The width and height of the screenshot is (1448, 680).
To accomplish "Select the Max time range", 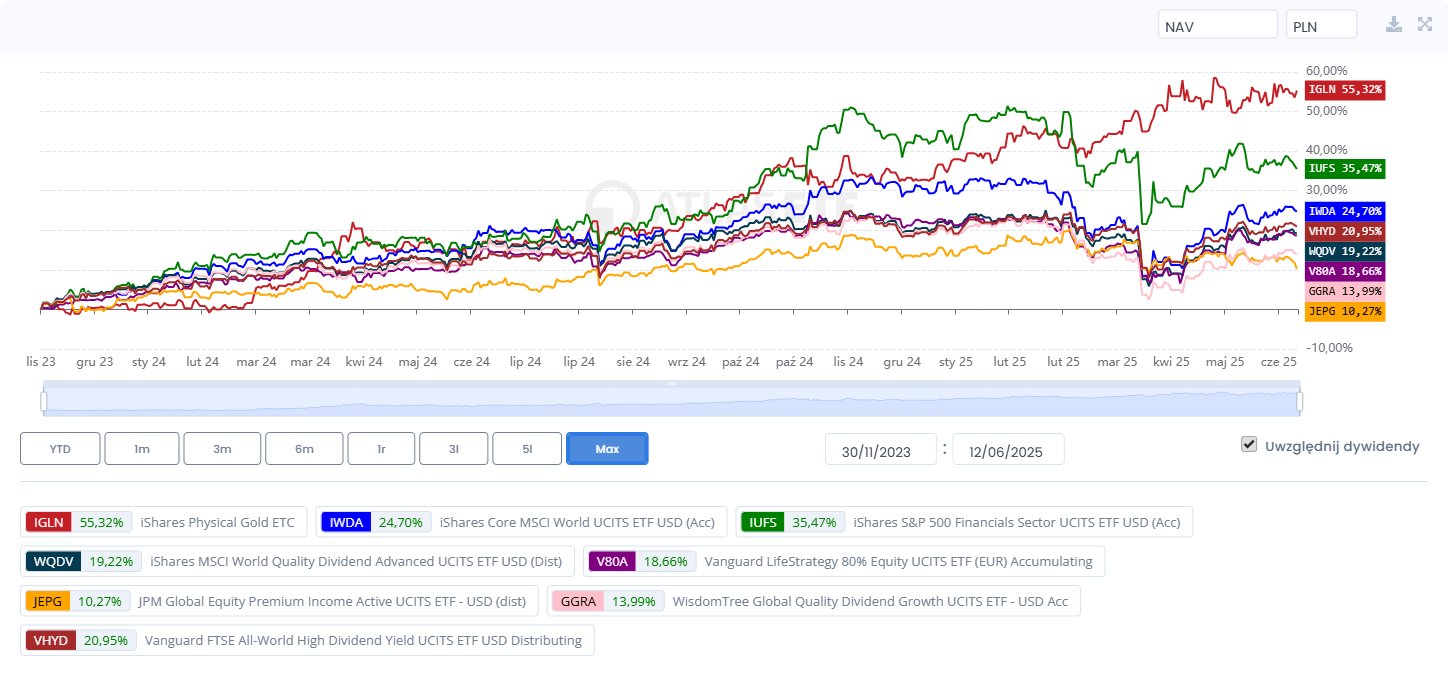I will pyautogui.click(x=607, y=449).
